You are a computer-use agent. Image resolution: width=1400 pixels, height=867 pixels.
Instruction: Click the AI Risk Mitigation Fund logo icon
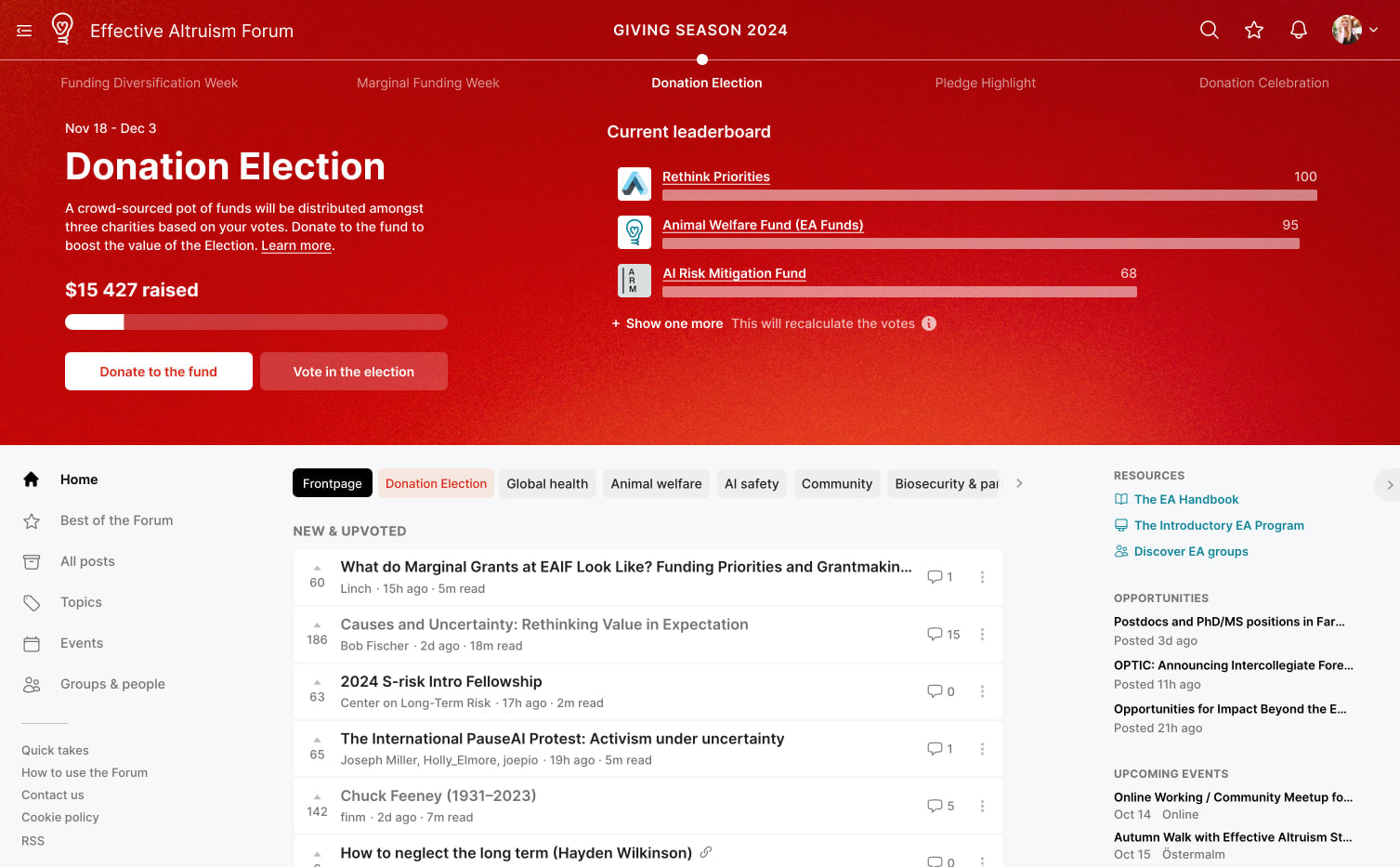[635, 281]
